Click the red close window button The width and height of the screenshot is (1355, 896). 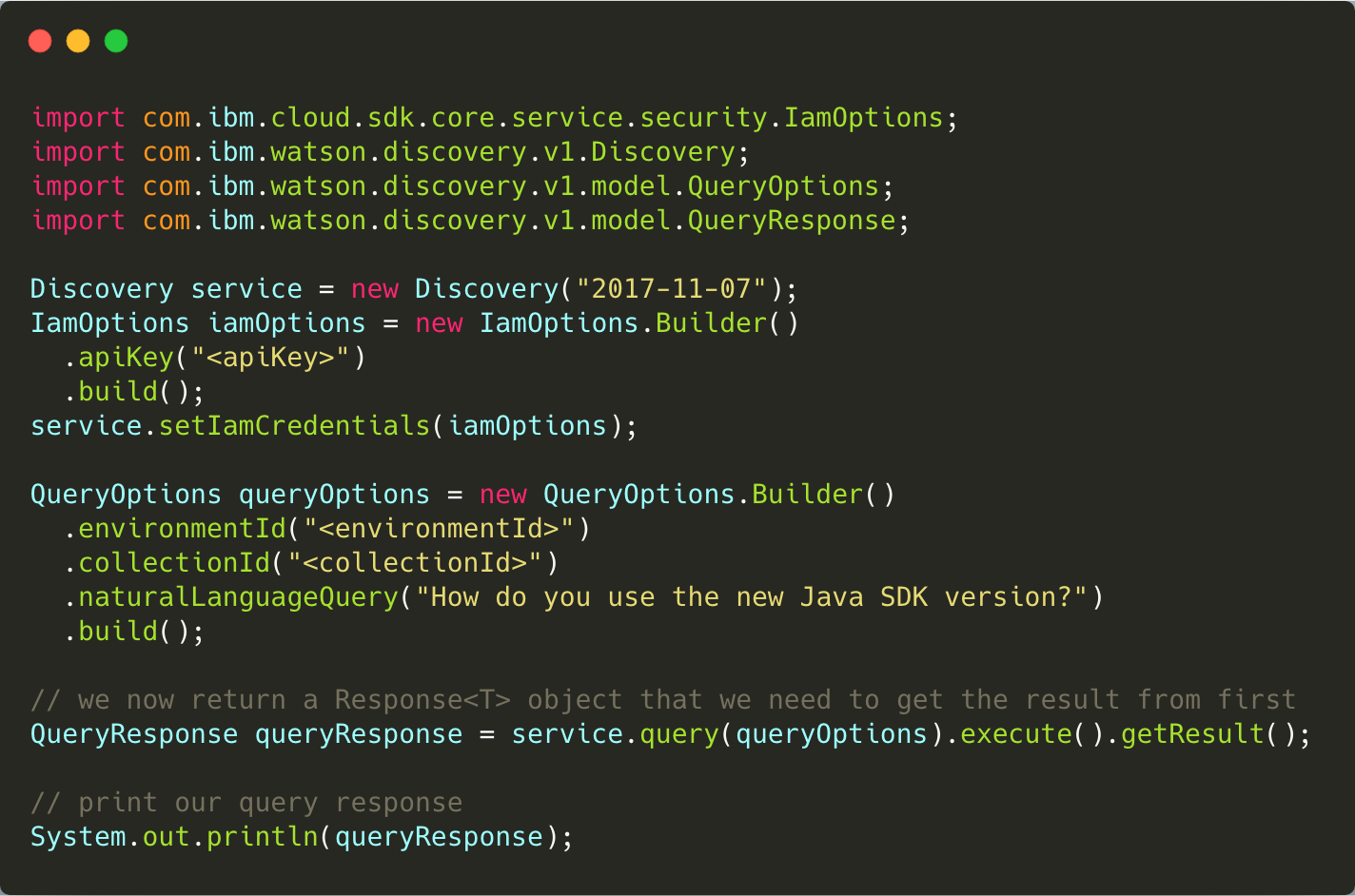coord(40,41)
